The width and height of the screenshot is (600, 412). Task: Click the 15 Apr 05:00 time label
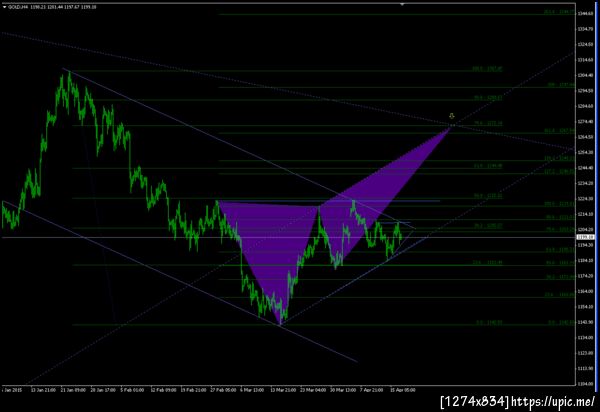tap(403, 390)
